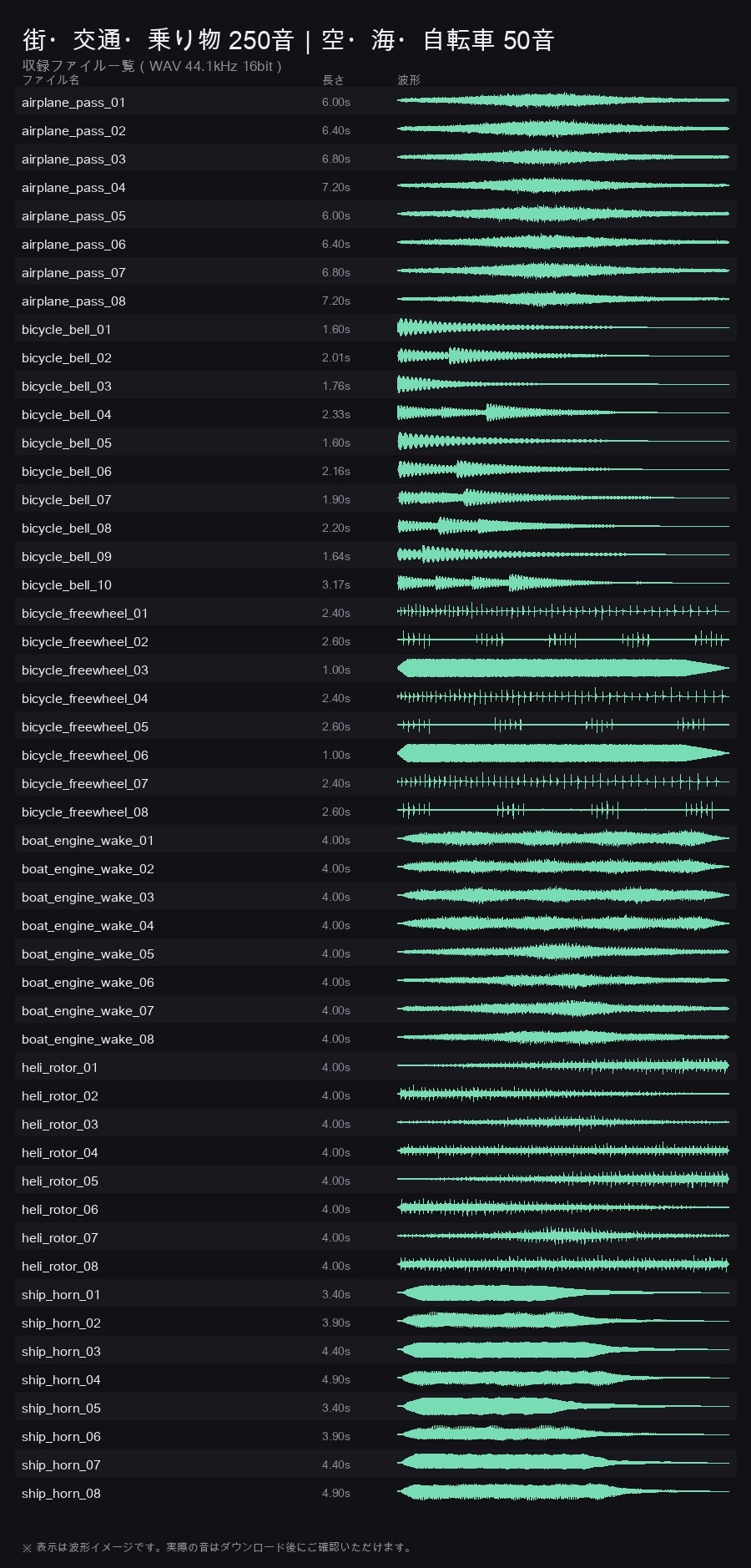Open the ship_horn_08 waveform preview

point(563,1491)
